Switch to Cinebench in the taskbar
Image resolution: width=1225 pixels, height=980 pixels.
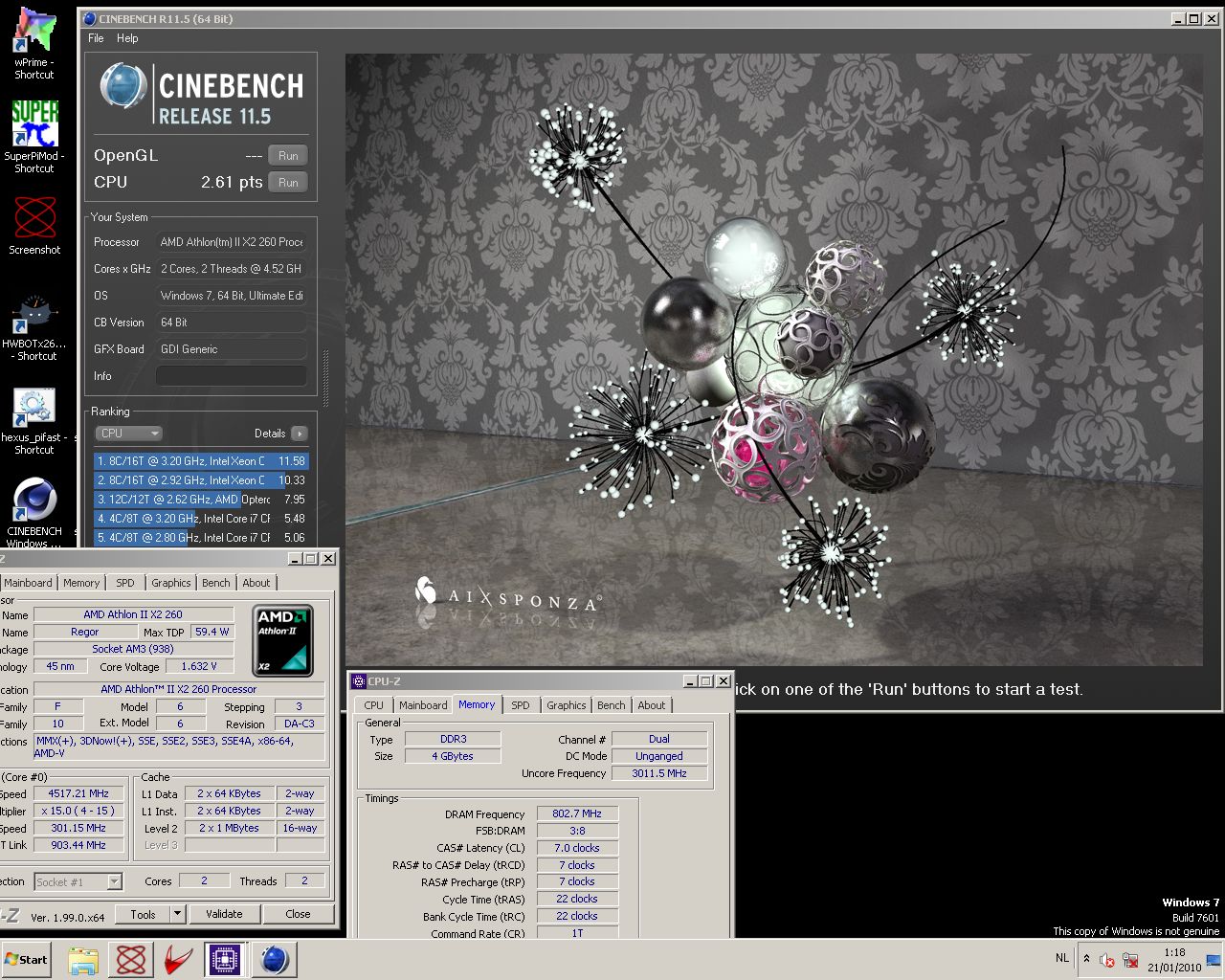coord(273,960)
